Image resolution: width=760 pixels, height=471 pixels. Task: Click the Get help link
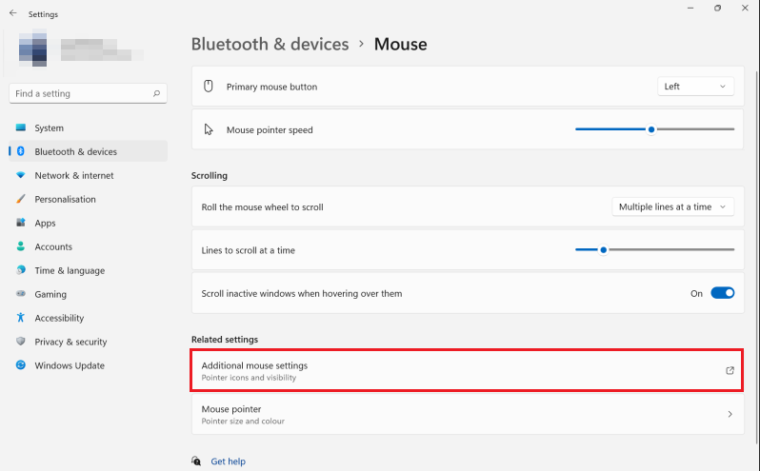[228, 462]
